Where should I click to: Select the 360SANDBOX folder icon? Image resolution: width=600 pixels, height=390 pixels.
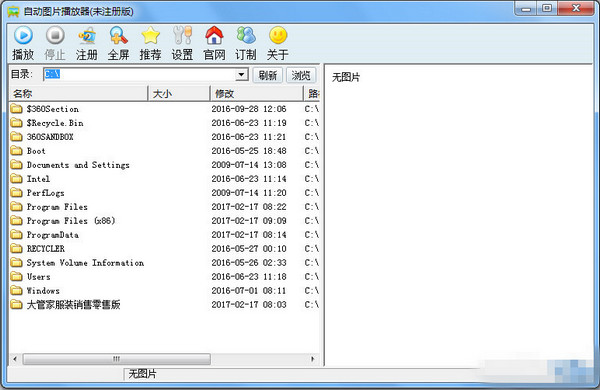pos(16,137)
